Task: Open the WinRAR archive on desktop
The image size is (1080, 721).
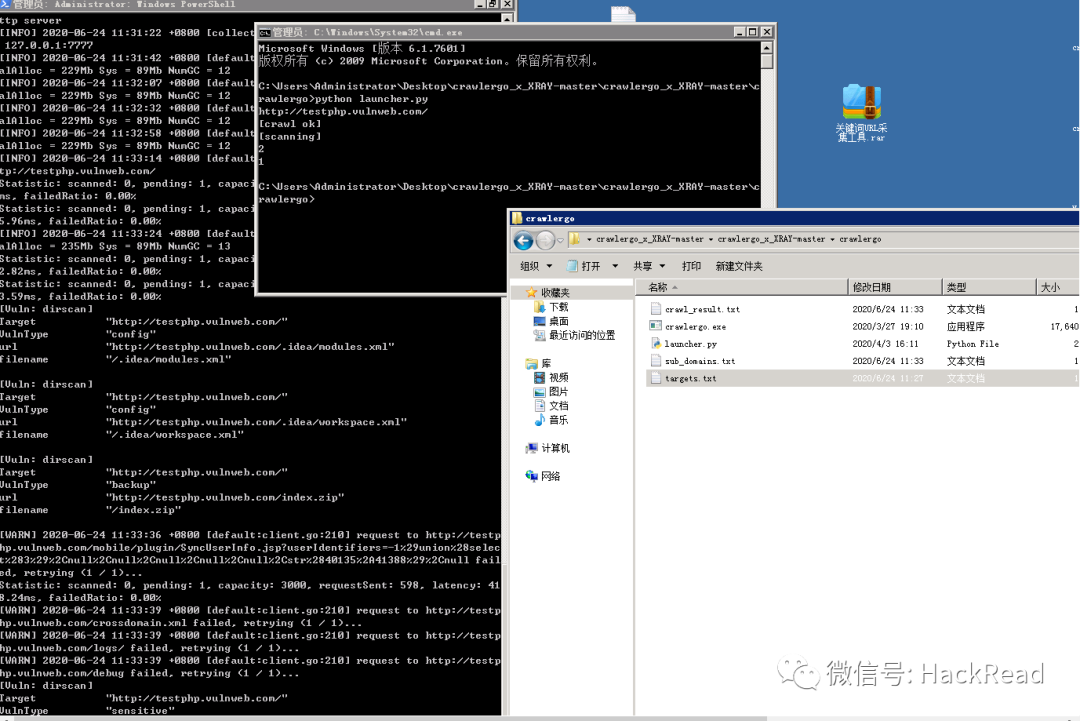Action: [861, 113]
